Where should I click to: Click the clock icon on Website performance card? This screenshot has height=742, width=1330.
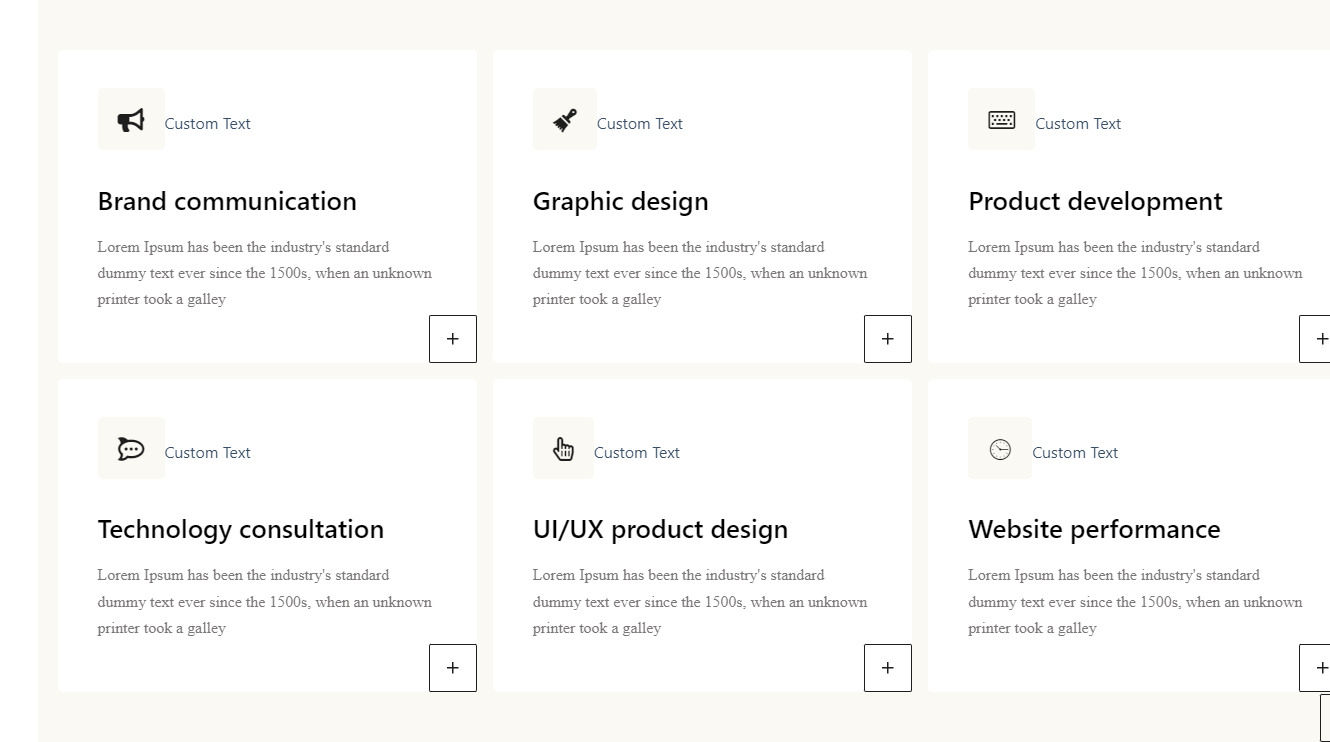(x=1000, y=449)
